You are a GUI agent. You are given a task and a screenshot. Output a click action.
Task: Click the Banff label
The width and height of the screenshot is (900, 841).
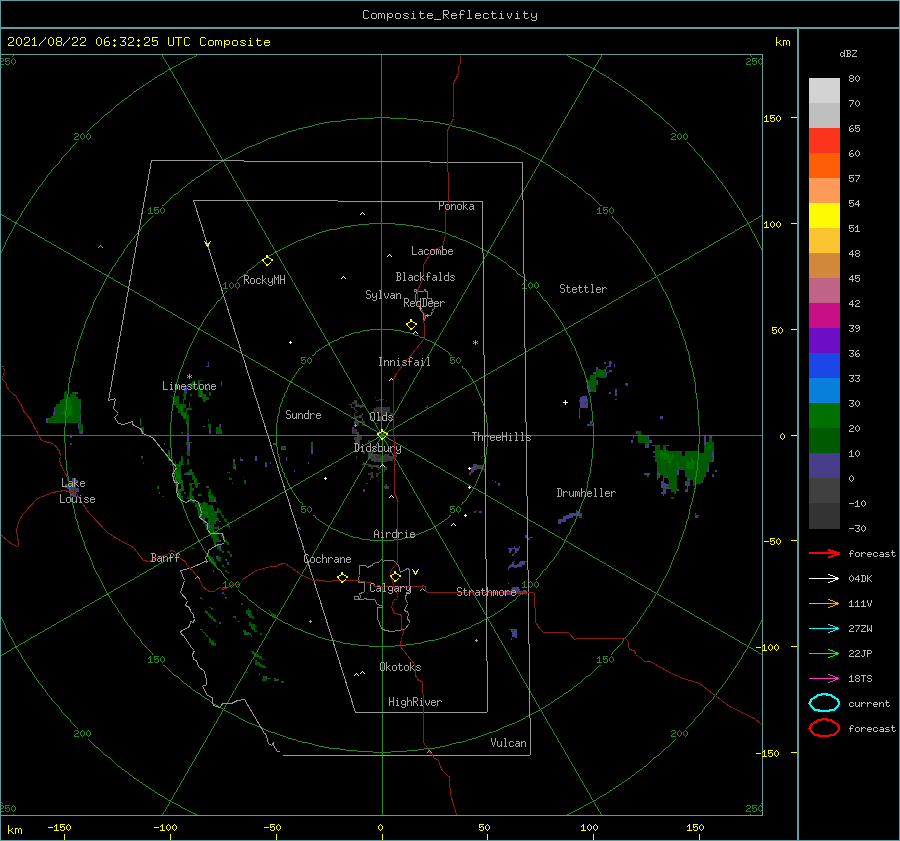coord(165,557)
